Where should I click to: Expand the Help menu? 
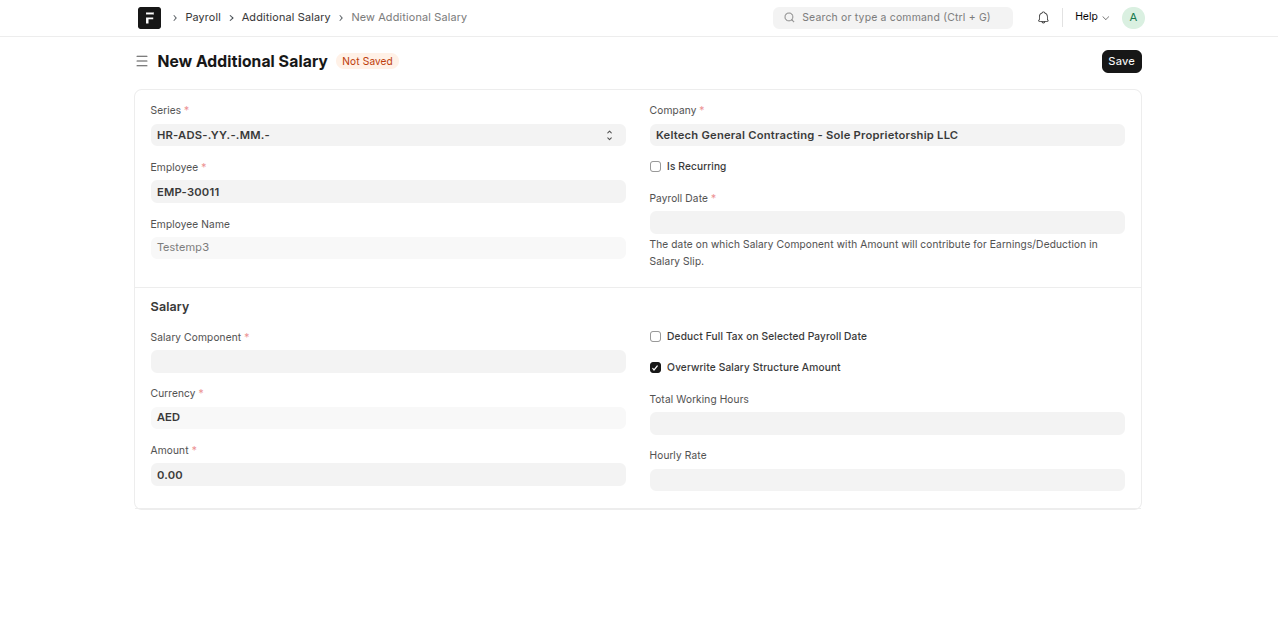[1091, 17]
